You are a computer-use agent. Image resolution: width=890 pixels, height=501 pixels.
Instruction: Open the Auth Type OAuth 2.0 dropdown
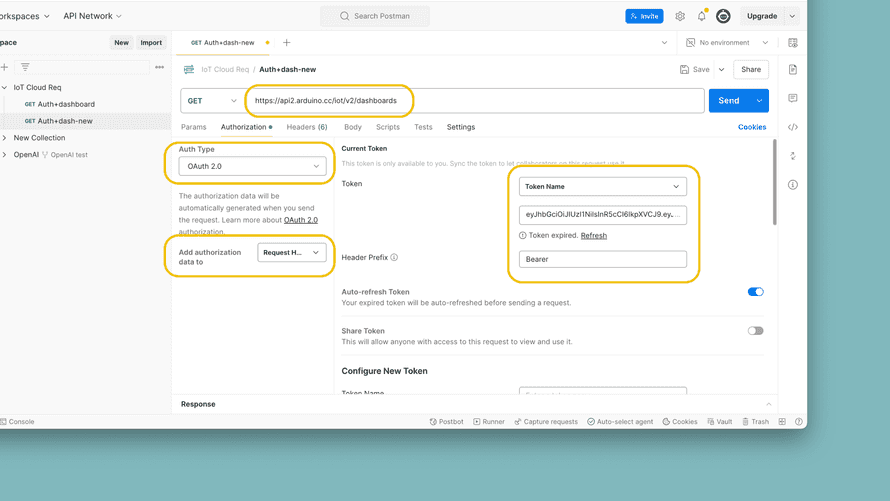tap(253, 166)
